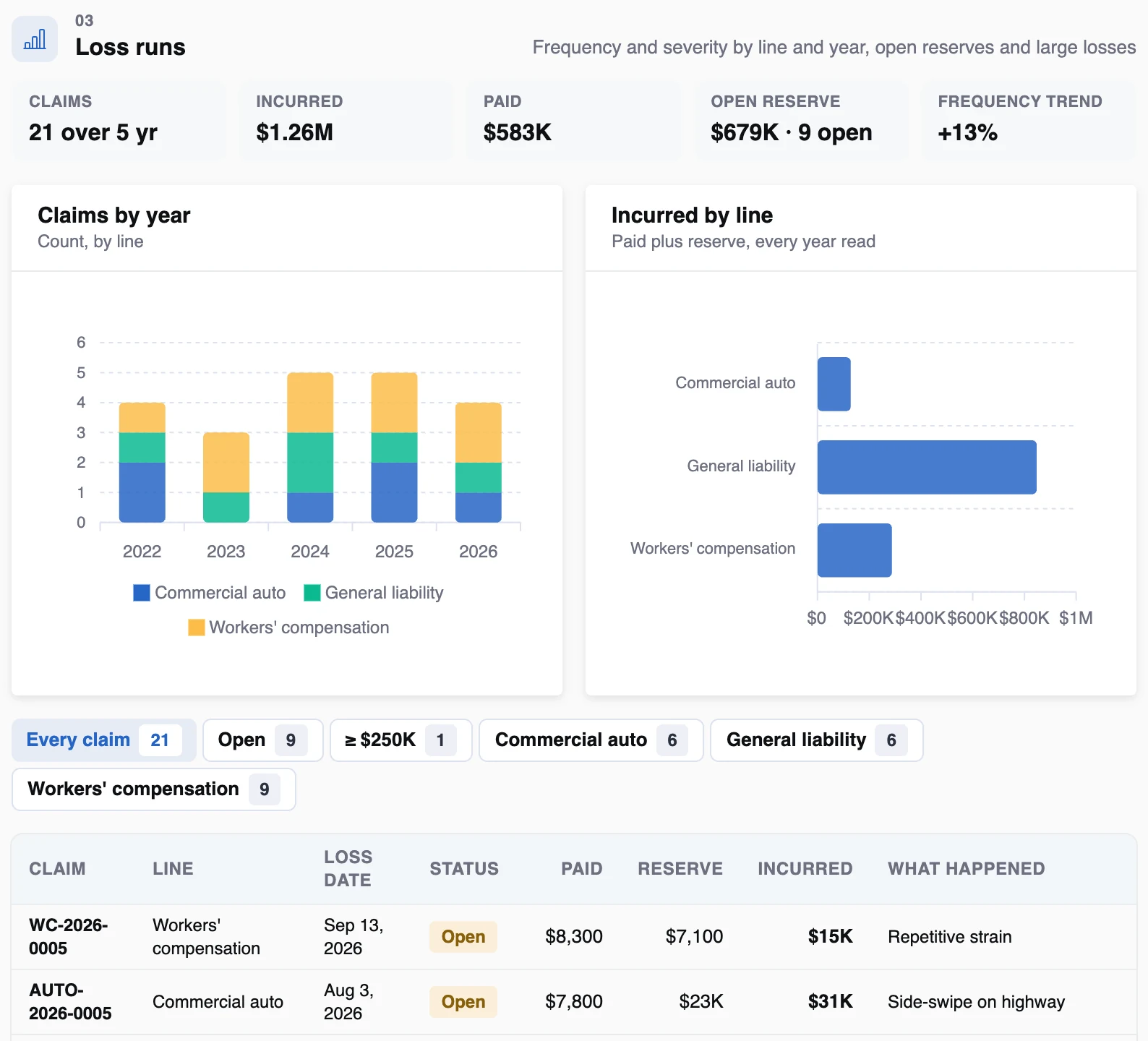Toggle General liability legend swatch
Screen dimensions: 1148x1041
[312, 593]
